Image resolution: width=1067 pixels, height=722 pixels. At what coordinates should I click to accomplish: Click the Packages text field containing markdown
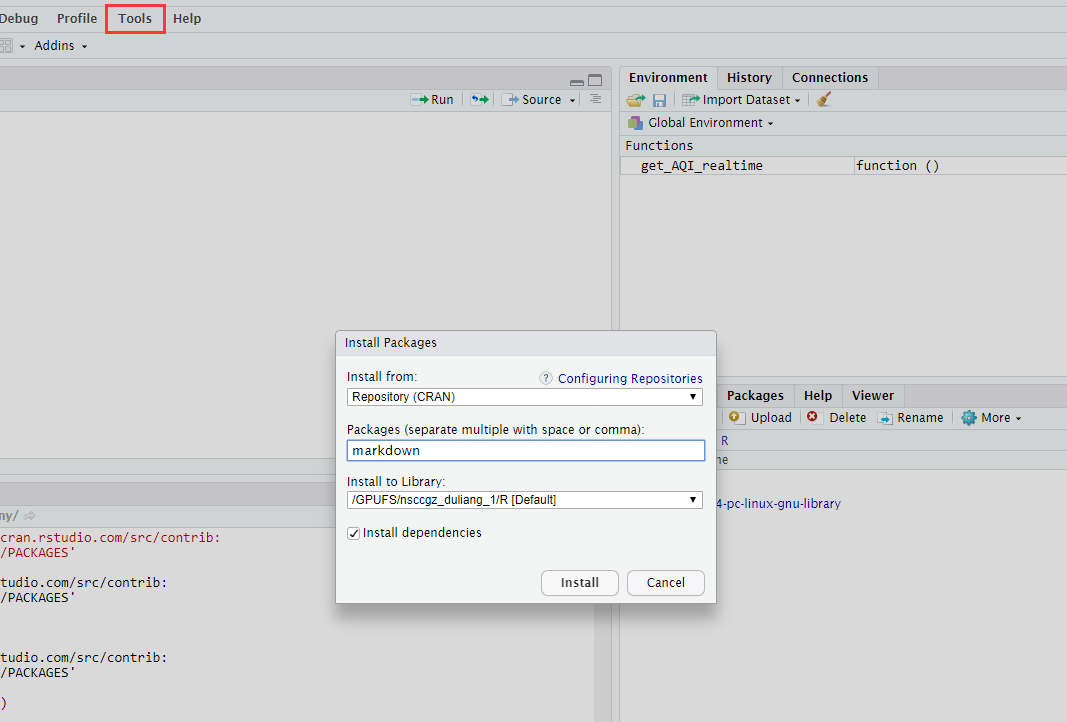525,450
